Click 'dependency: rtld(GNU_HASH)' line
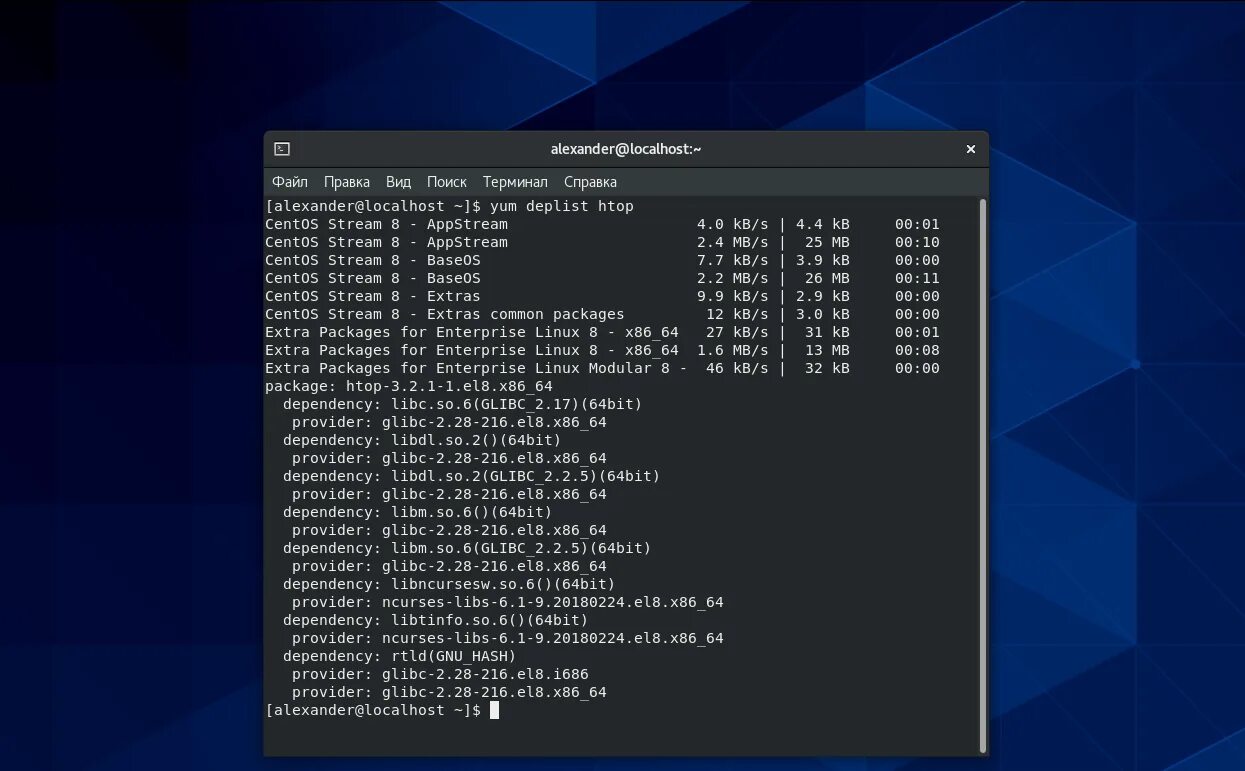This screenshot has height=771, width=1245. (399, 656)
